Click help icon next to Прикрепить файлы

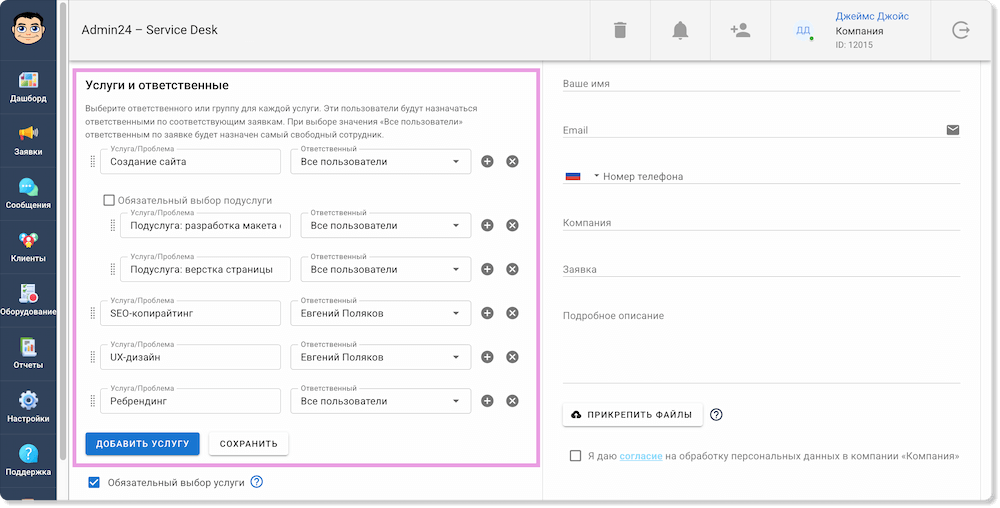coord(716,415)
